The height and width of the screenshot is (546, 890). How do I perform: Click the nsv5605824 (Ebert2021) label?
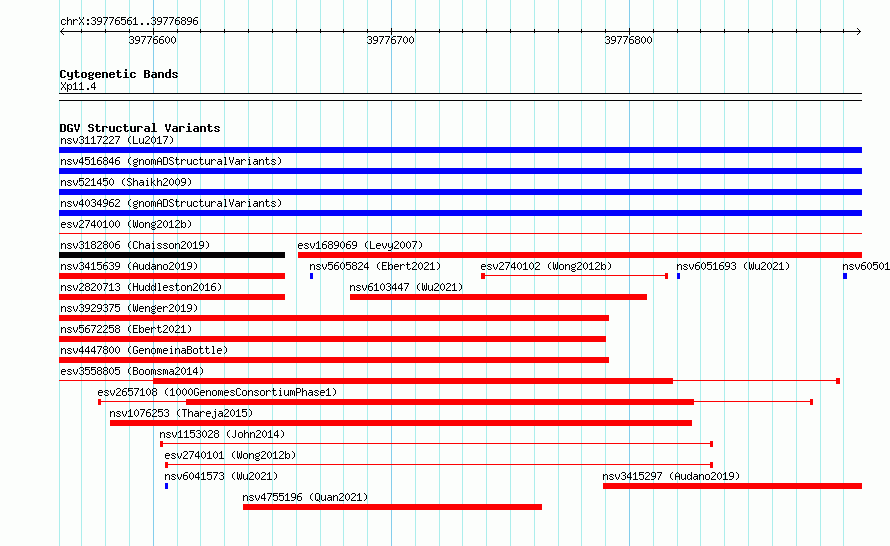tap(375, 266)
